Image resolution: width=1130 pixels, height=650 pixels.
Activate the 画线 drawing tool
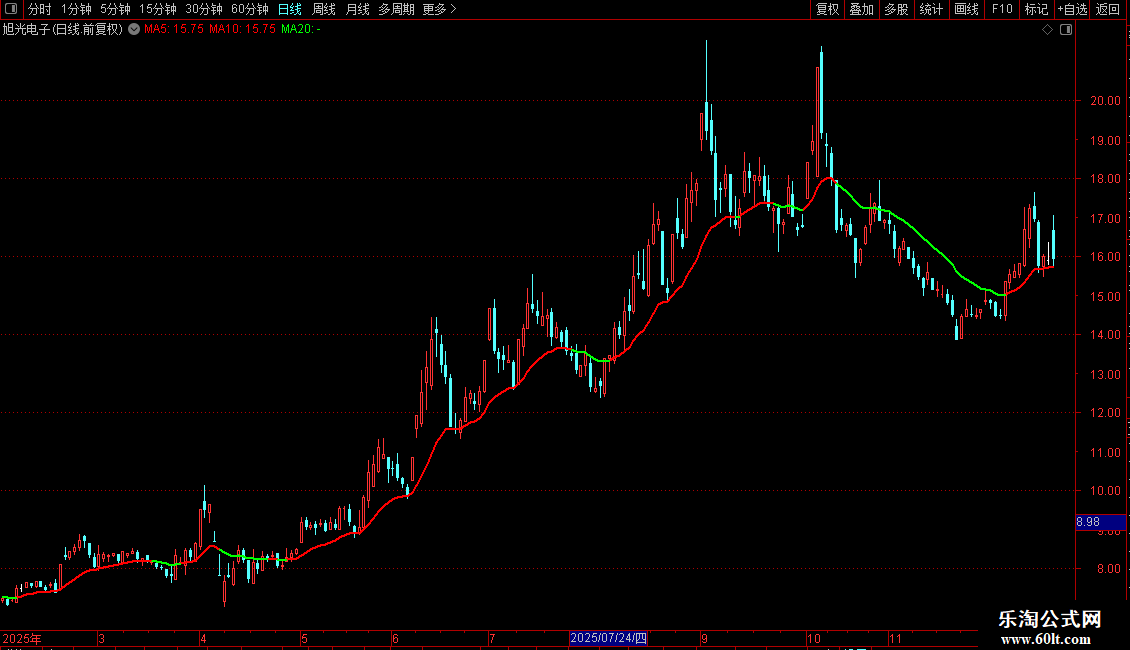tap(966, 9)
